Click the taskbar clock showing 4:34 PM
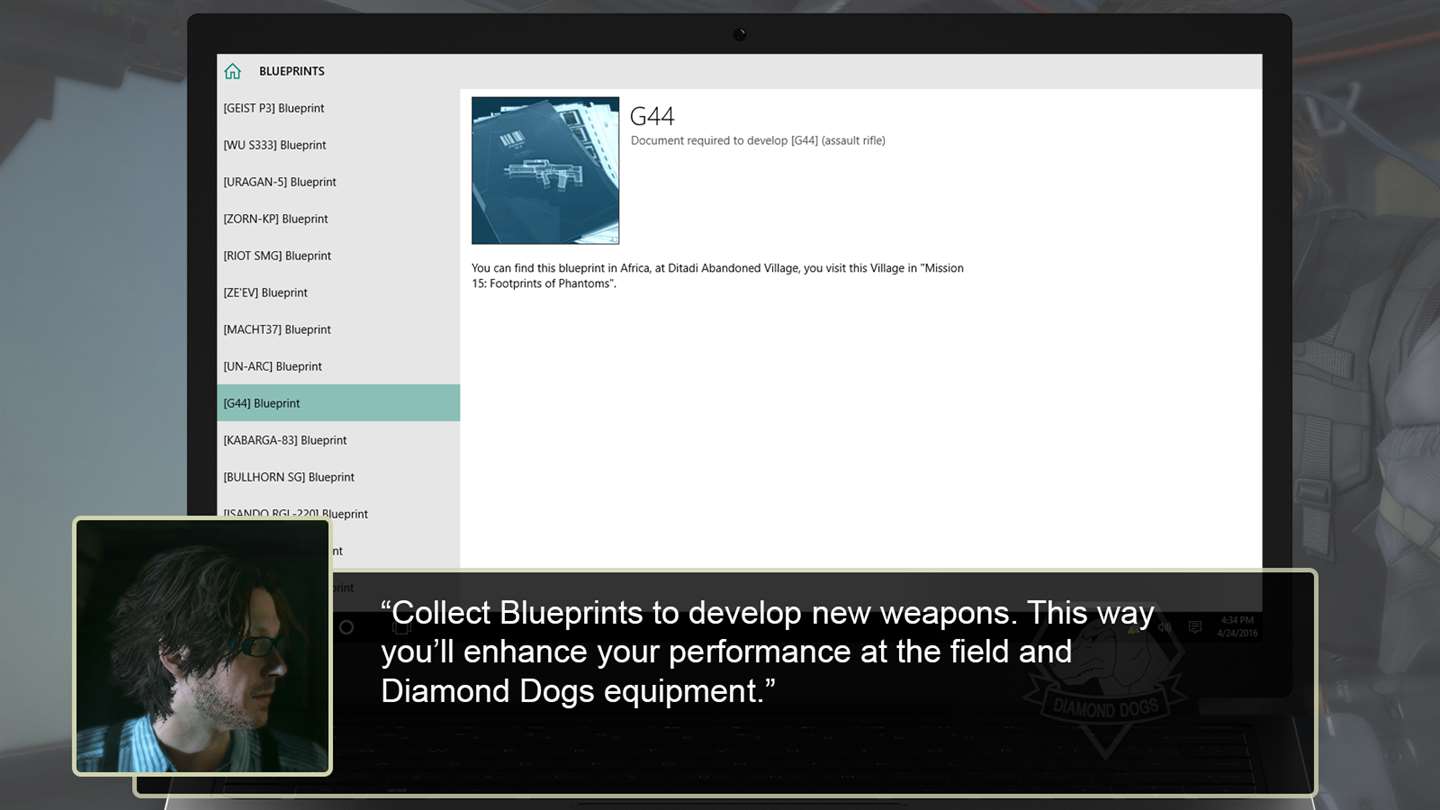Viewport: 1440px width, 810px height. coord(1236,627)
